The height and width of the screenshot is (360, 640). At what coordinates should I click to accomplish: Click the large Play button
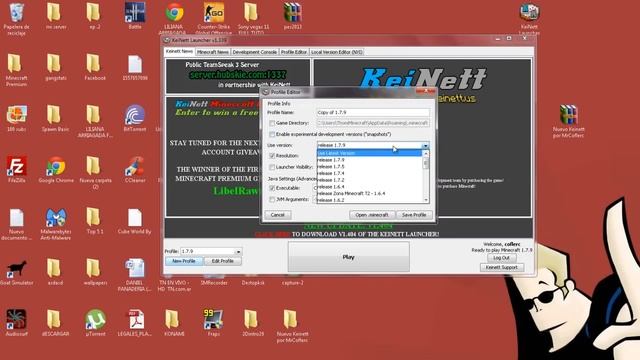pyautogui.click(x=349, y=257)
